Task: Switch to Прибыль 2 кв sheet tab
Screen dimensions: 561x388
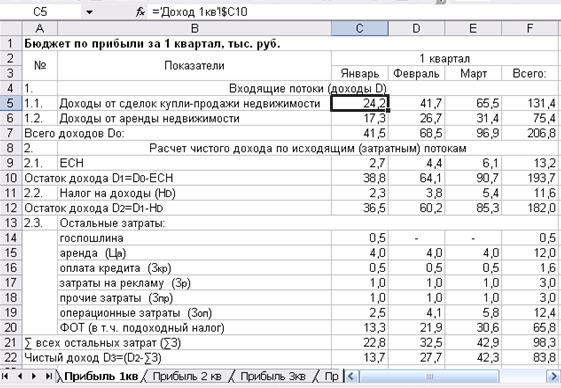Action: tap(187, 376)
